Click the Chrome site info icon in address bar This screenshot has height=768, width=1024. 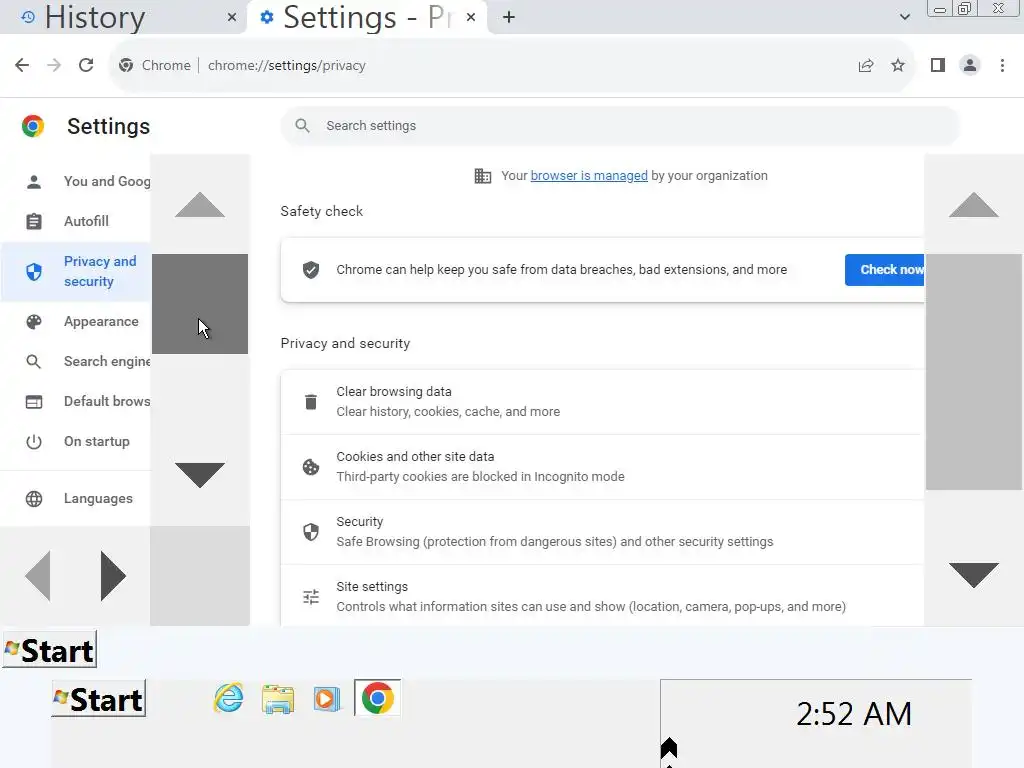(126, 65)
